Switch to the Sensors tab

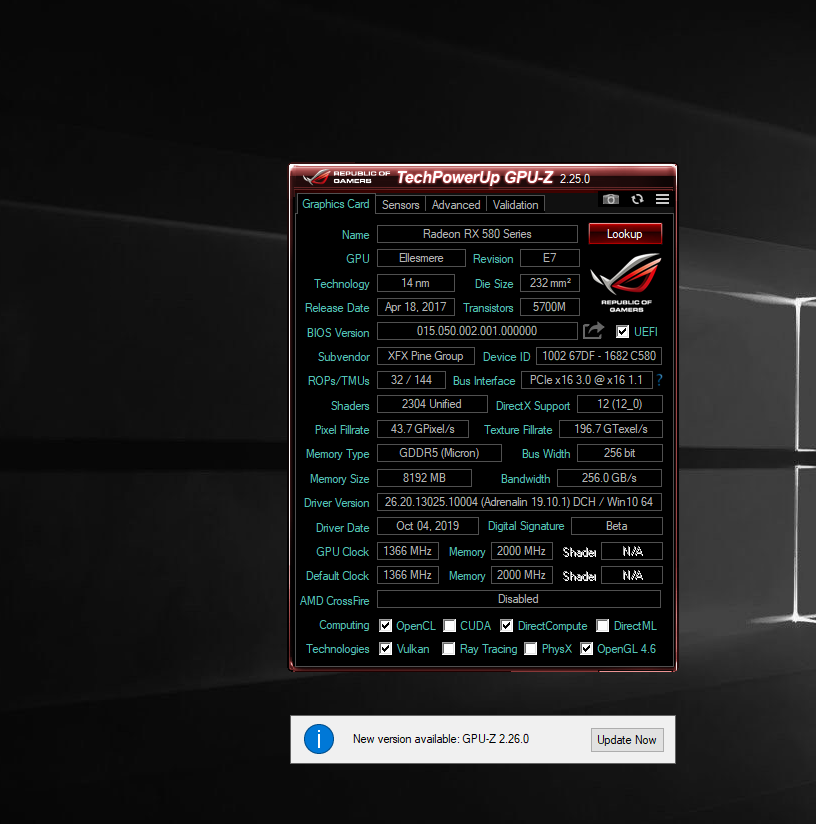400,205
